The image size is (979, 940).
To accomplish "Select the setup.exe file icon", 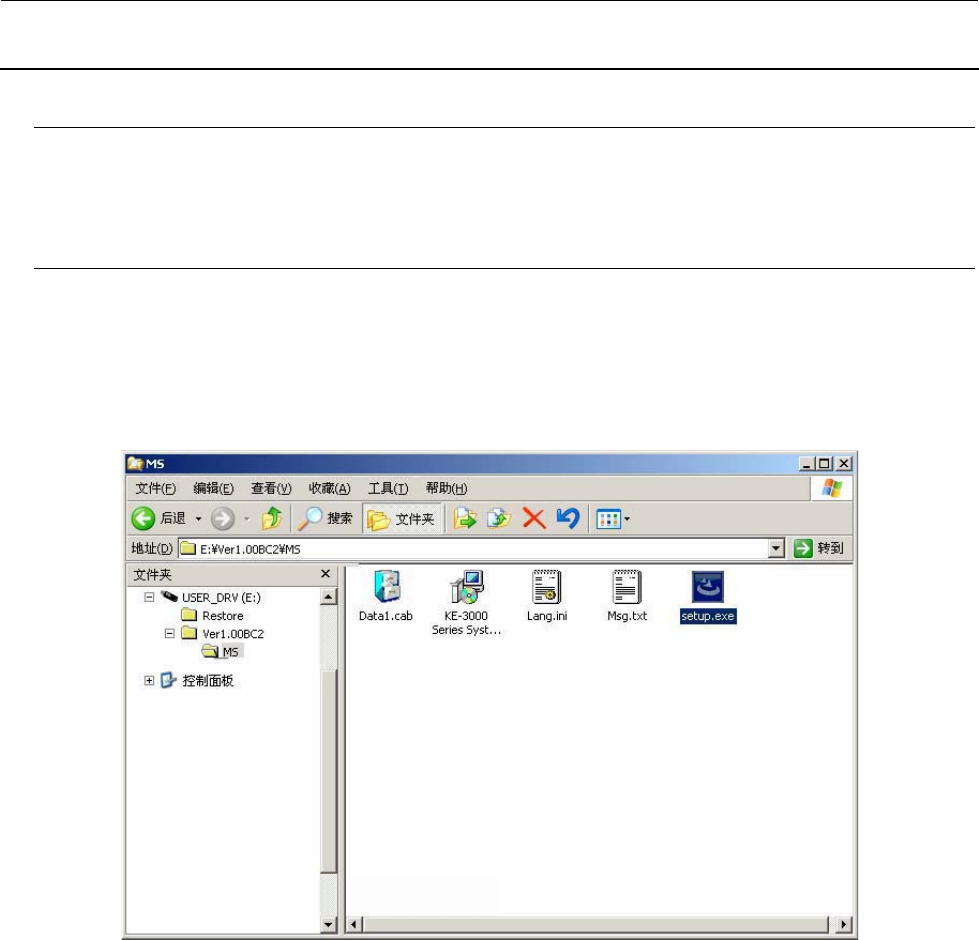I will (708, 587).
